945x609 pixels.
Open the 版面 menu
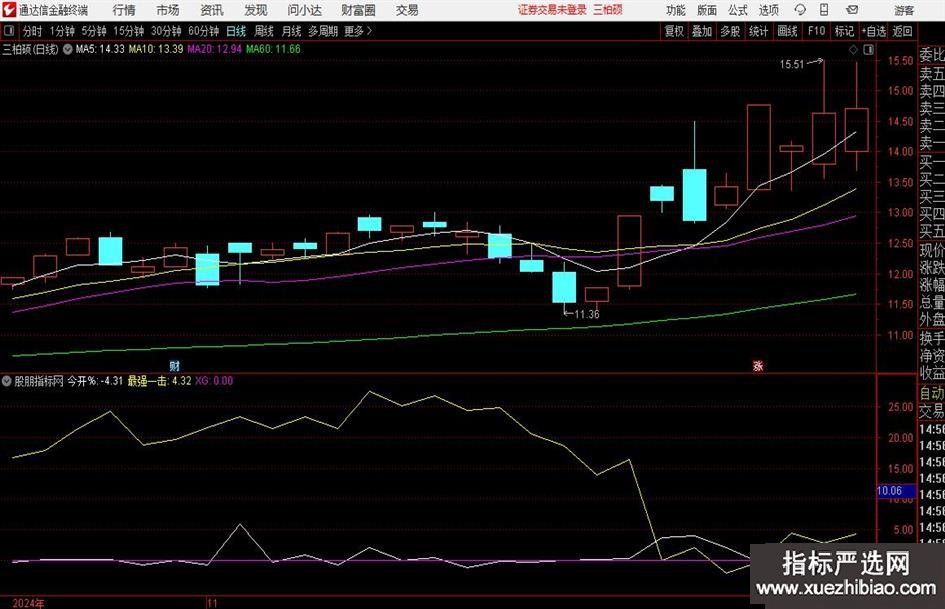706,10
